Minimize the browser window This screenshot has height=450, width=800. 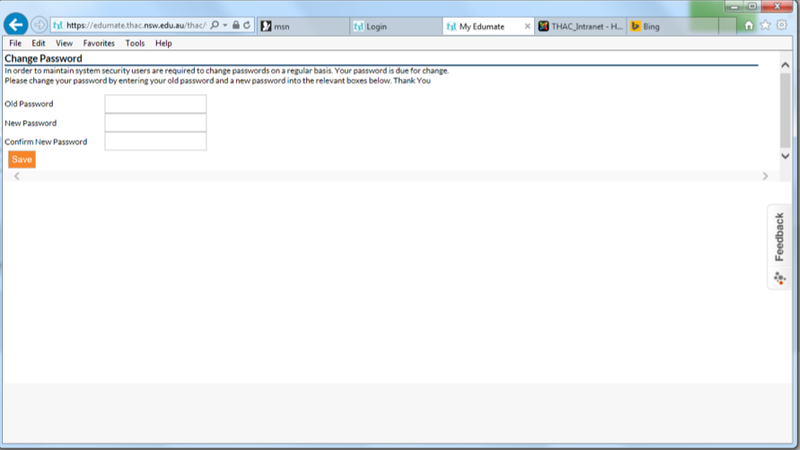pos(734,7)
